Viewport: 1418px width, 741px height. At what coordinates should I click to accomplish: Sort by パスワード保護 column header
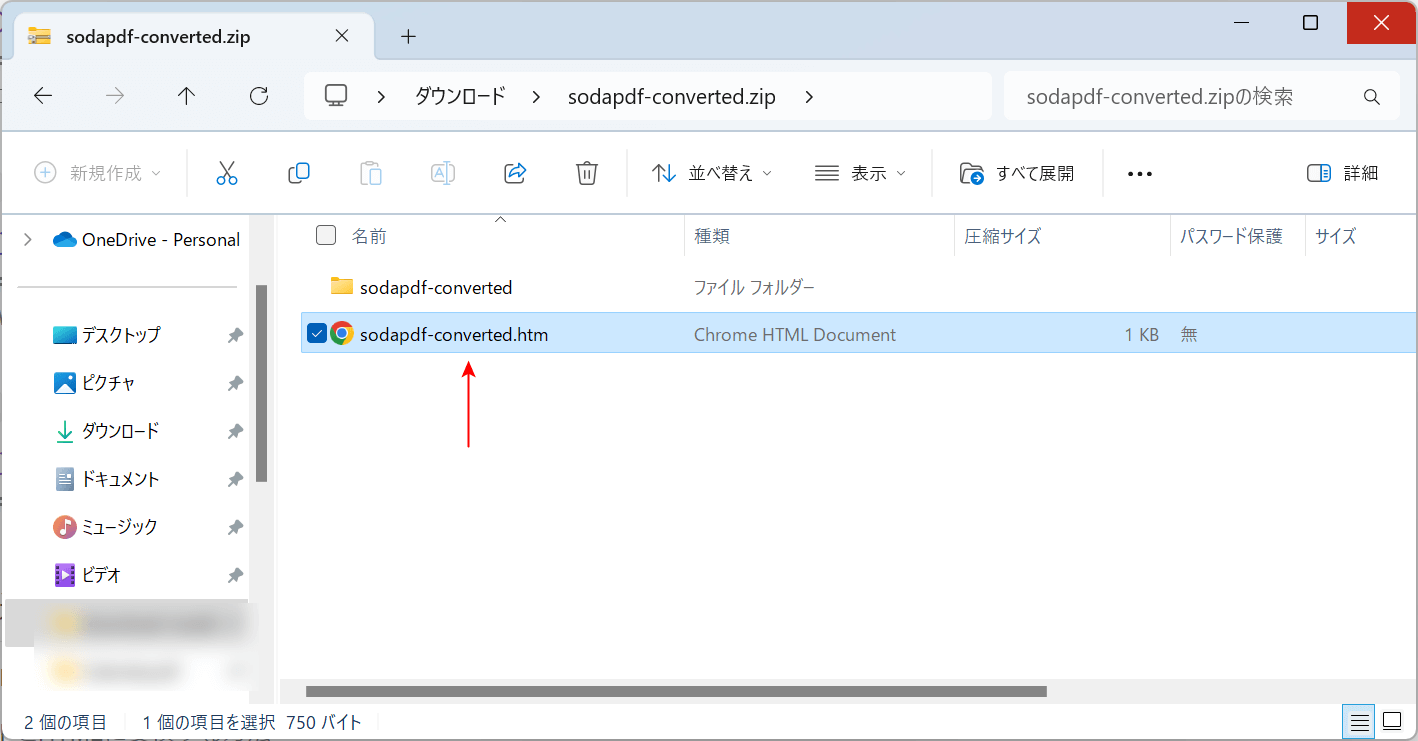tap(1231, 236)
